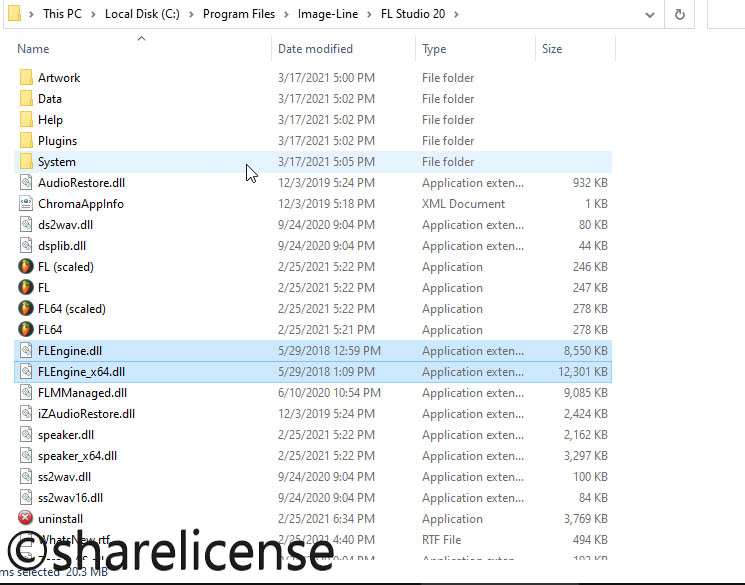The width and height of the screenshot is (745, 585).
Task: Click the speaker.dll file icon
Action: [26, 434]
